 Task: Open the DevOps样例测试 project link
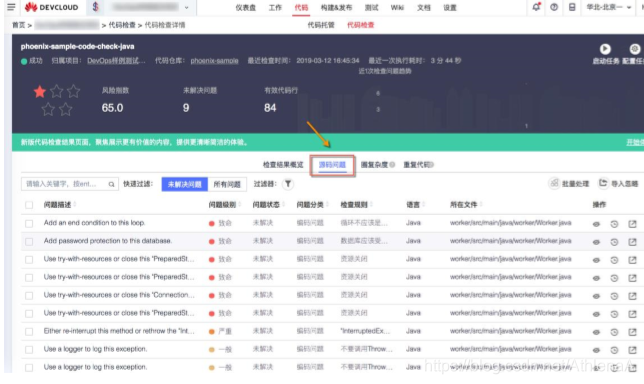click(x=116, y=61)
